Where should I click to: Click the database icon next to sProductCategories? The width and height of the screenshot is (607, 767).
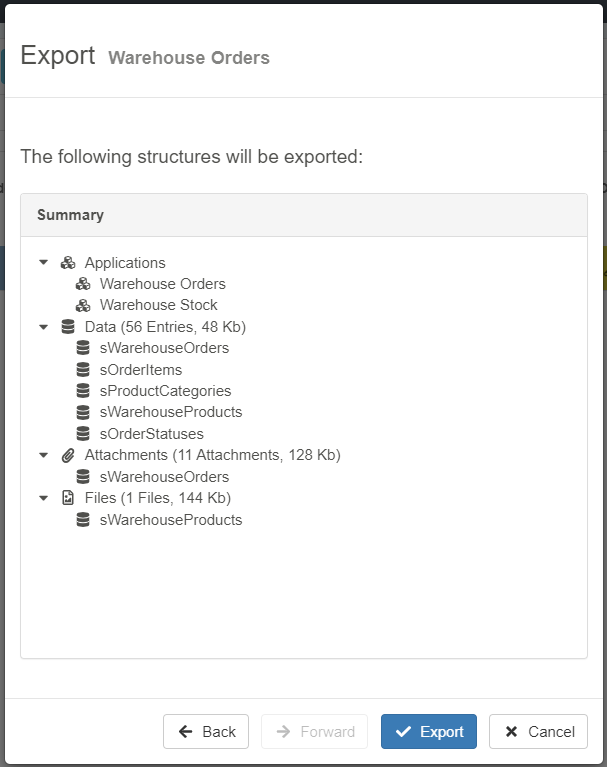(83, 391)
